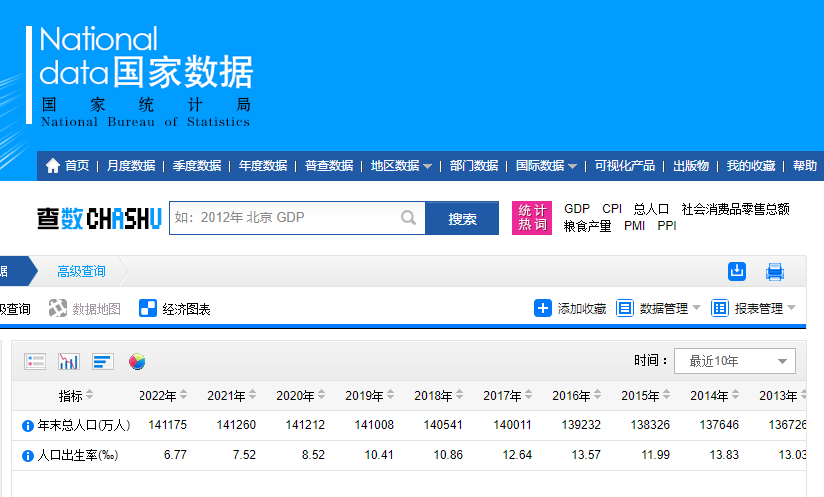Click the 报表管理 table icon
This screenshot has height=497, width=824.
pos(719,308)
